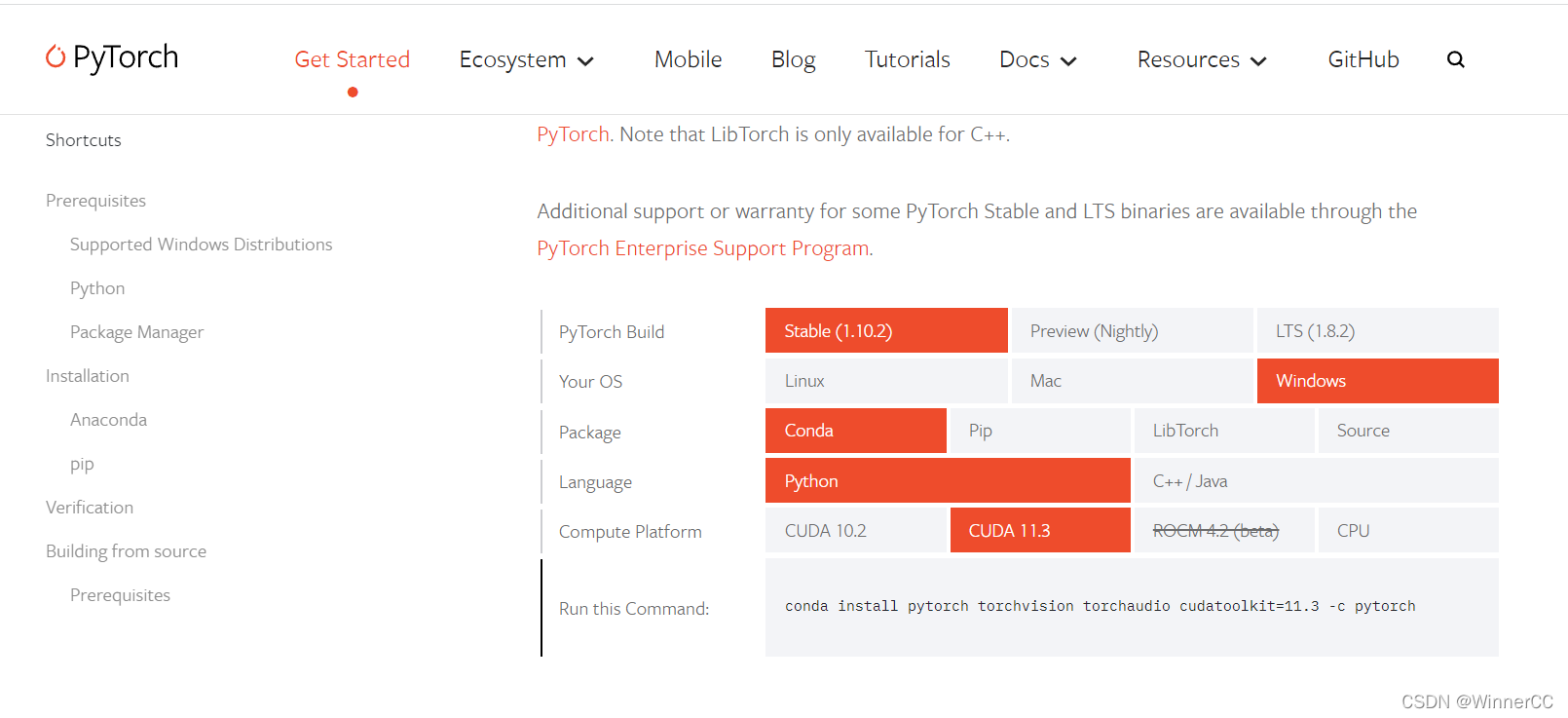
Task: Jump to Verification shortcut
Action: pos(90,508)
